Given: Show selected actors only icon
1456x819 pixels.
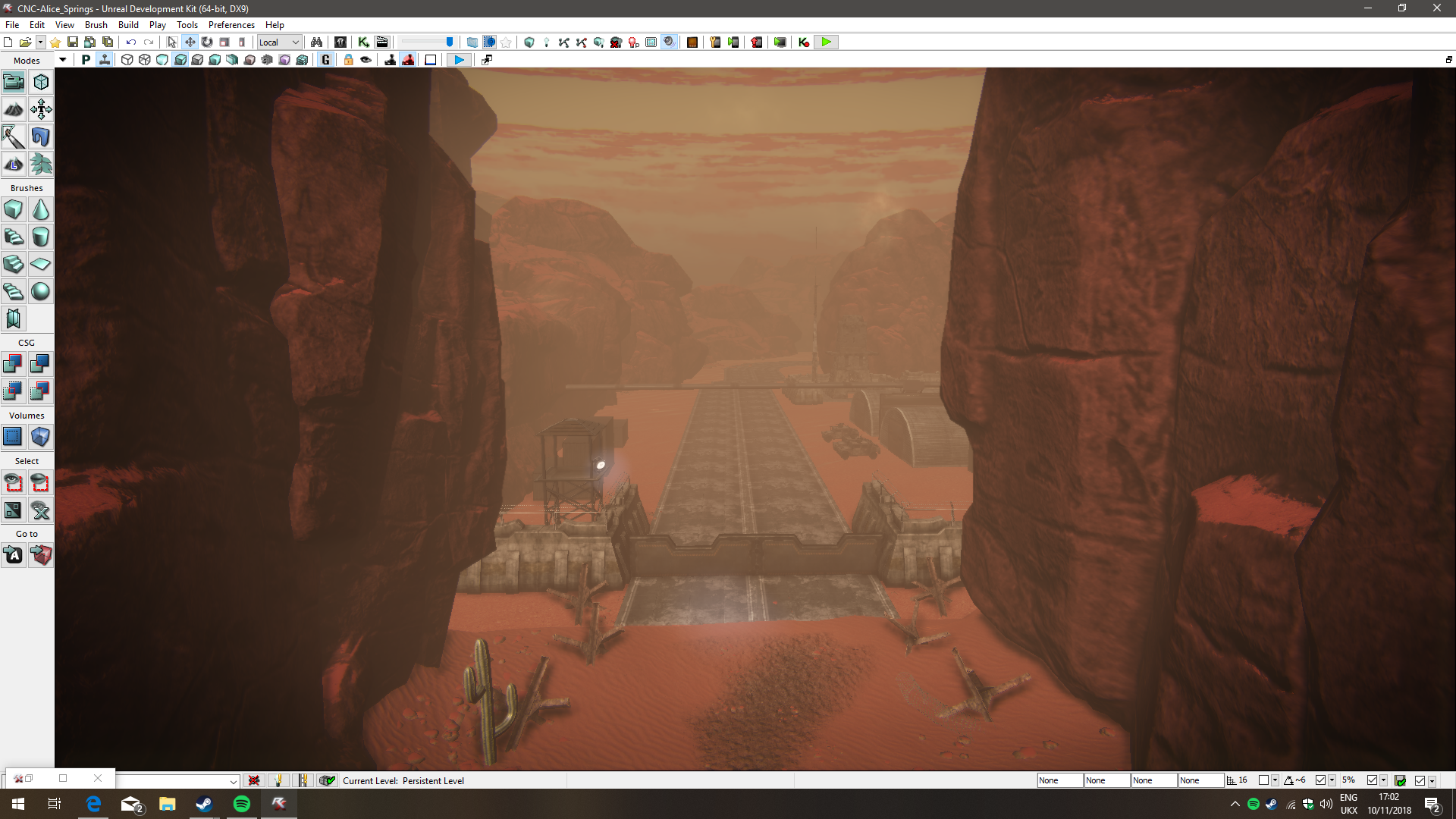Looking at the screenshot, I should pos(14,482).
